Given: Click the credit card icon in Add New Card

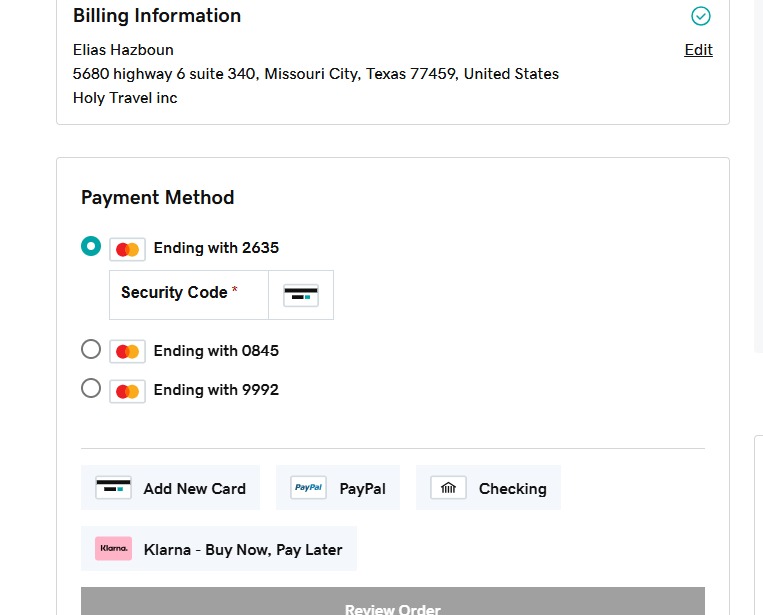Looking at the screenshot, I should pos(113,488).
